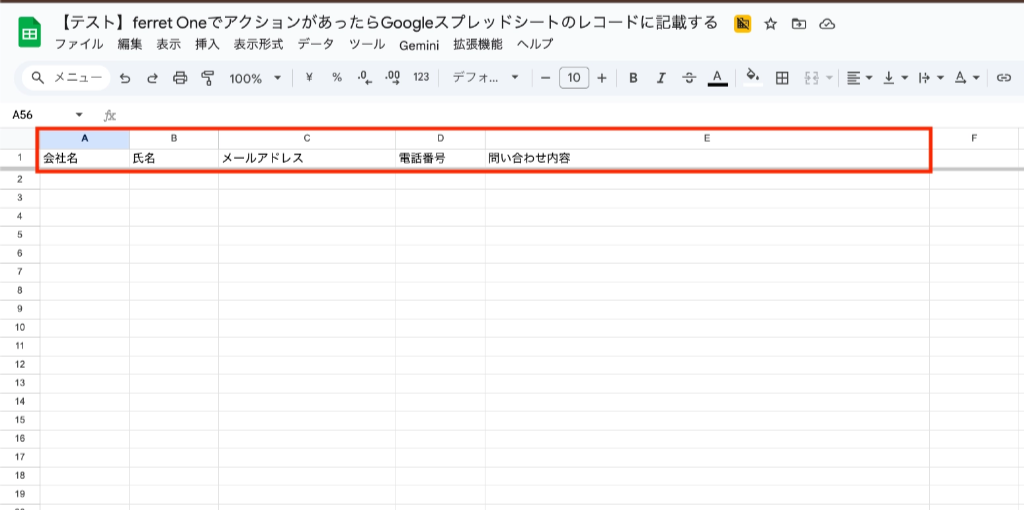Open the Google Sheets home icon
Image resolution: width=1024 pixels, height=510 pixels.
(x=29, y=33)
